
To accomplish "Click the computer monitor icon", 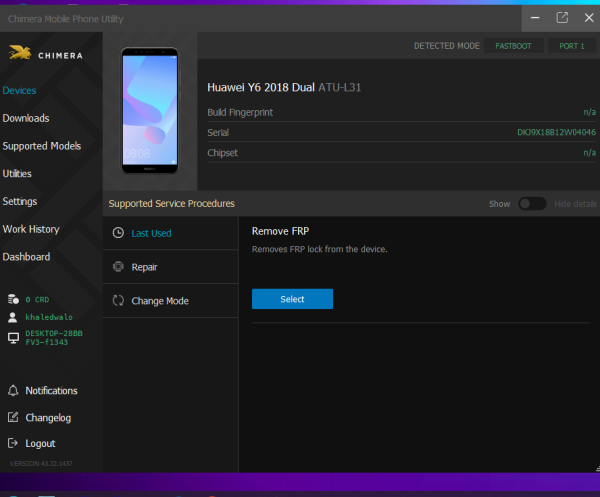I will pyautogui.click(x=13, y=338).
